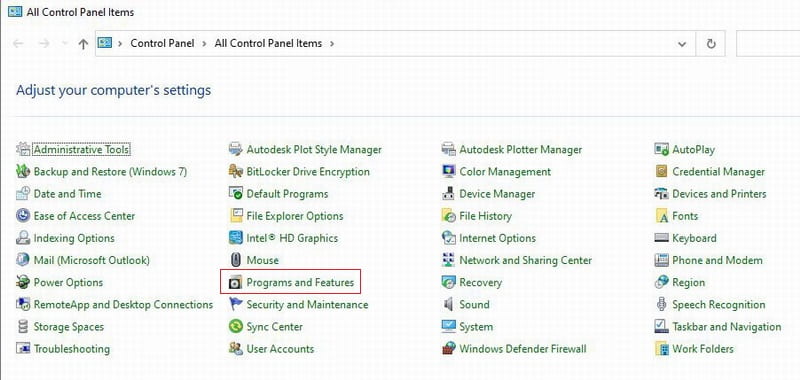Open the Sync Center icon
This screenshot has height=380, width=800.
235,326
